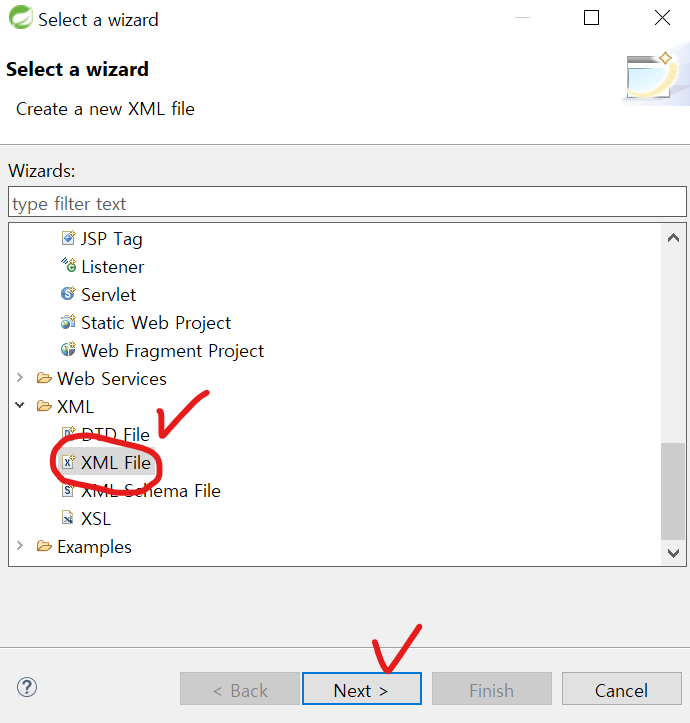Select the Listener wizard icon
The image size is (690, 723).
pyautogui.click(x=68, y=266)
